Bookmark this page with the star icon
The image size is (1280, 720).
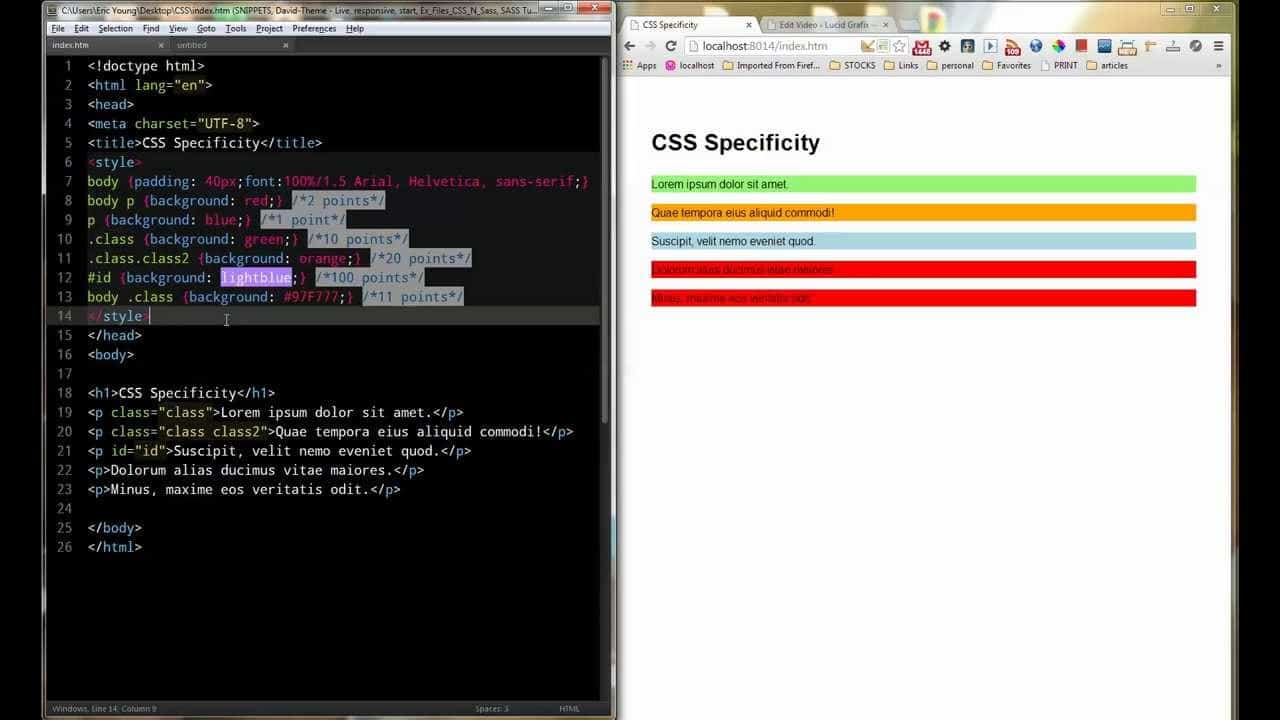pos(898,46)
